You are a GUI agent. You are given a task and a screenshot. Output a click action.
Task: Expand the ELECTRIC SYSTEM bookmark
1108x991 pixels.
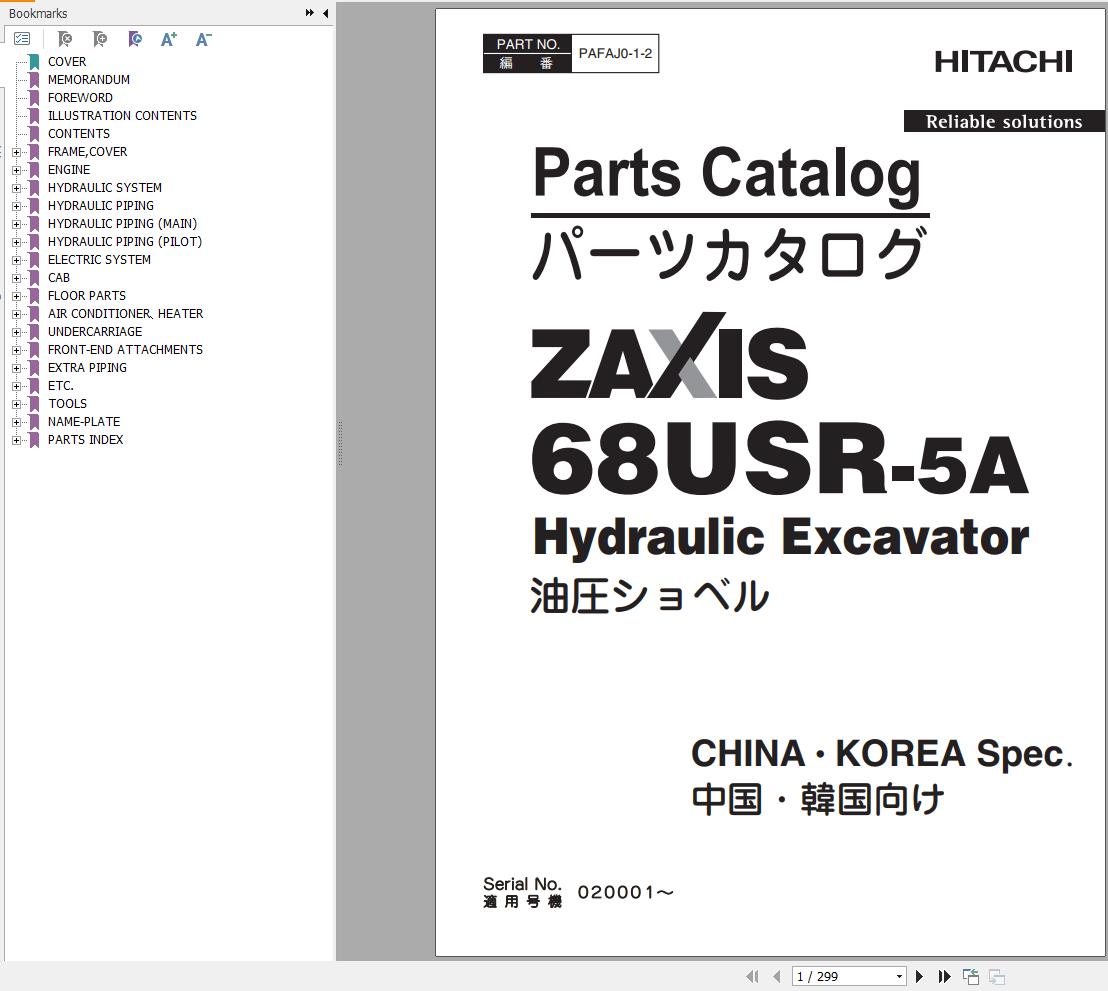[x=16, y=260]
